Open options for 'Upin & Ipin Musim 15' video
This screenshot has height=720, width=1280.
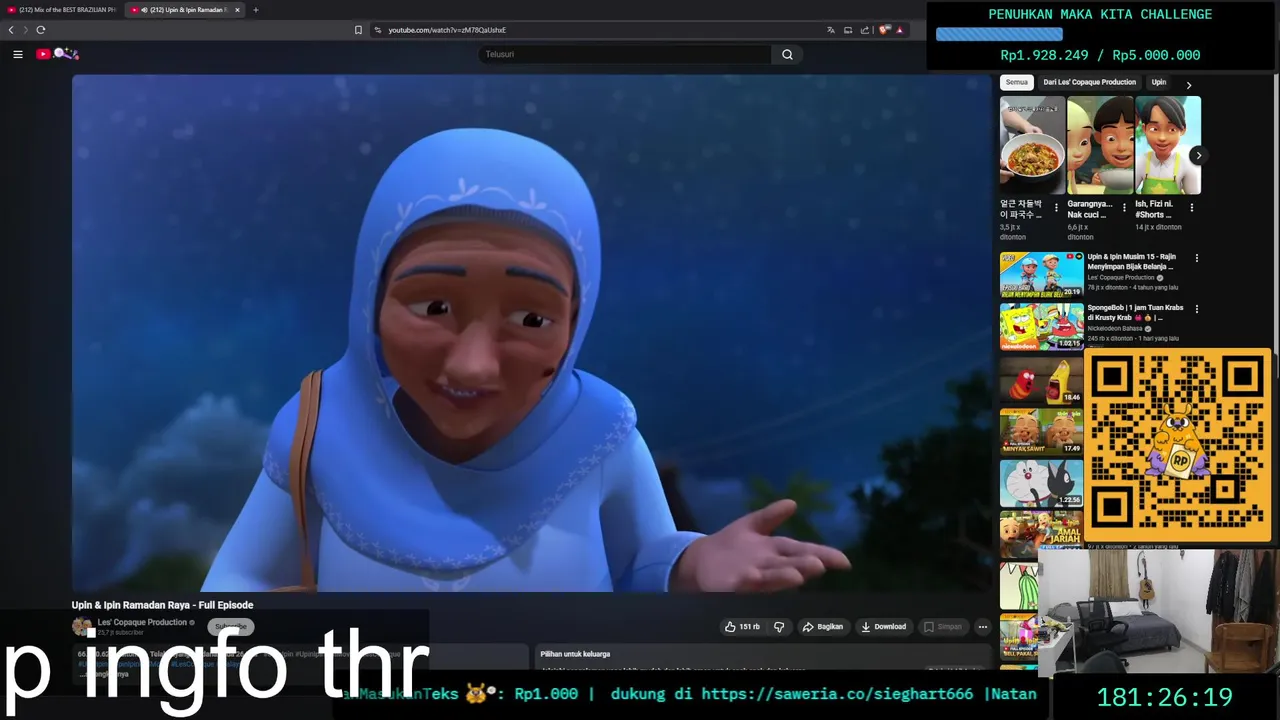point(1196,258)
